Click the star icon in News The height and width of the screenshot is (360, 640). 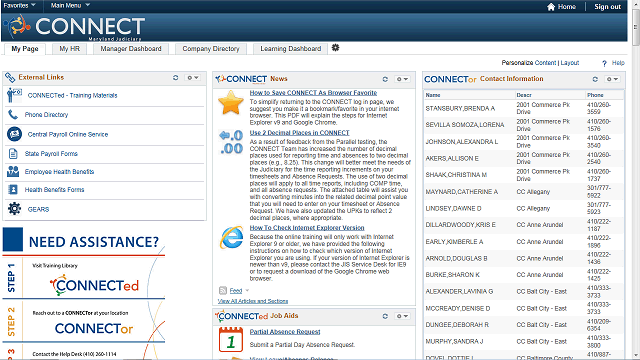point(231,102)
